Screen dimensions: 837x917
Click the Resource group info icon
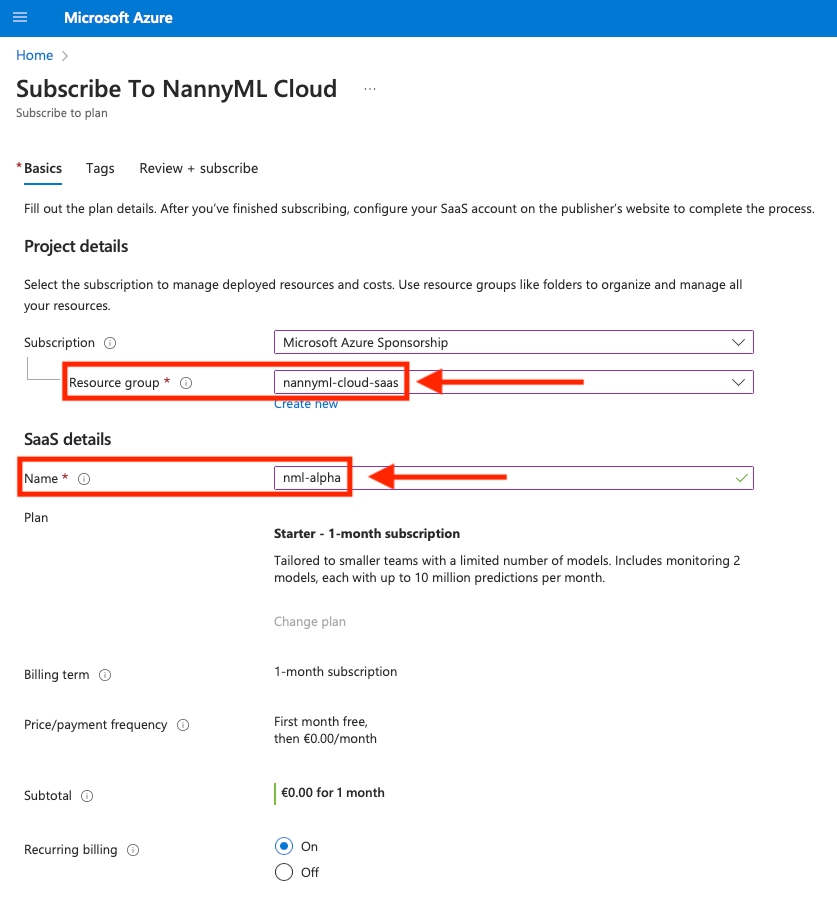point(186,383)
